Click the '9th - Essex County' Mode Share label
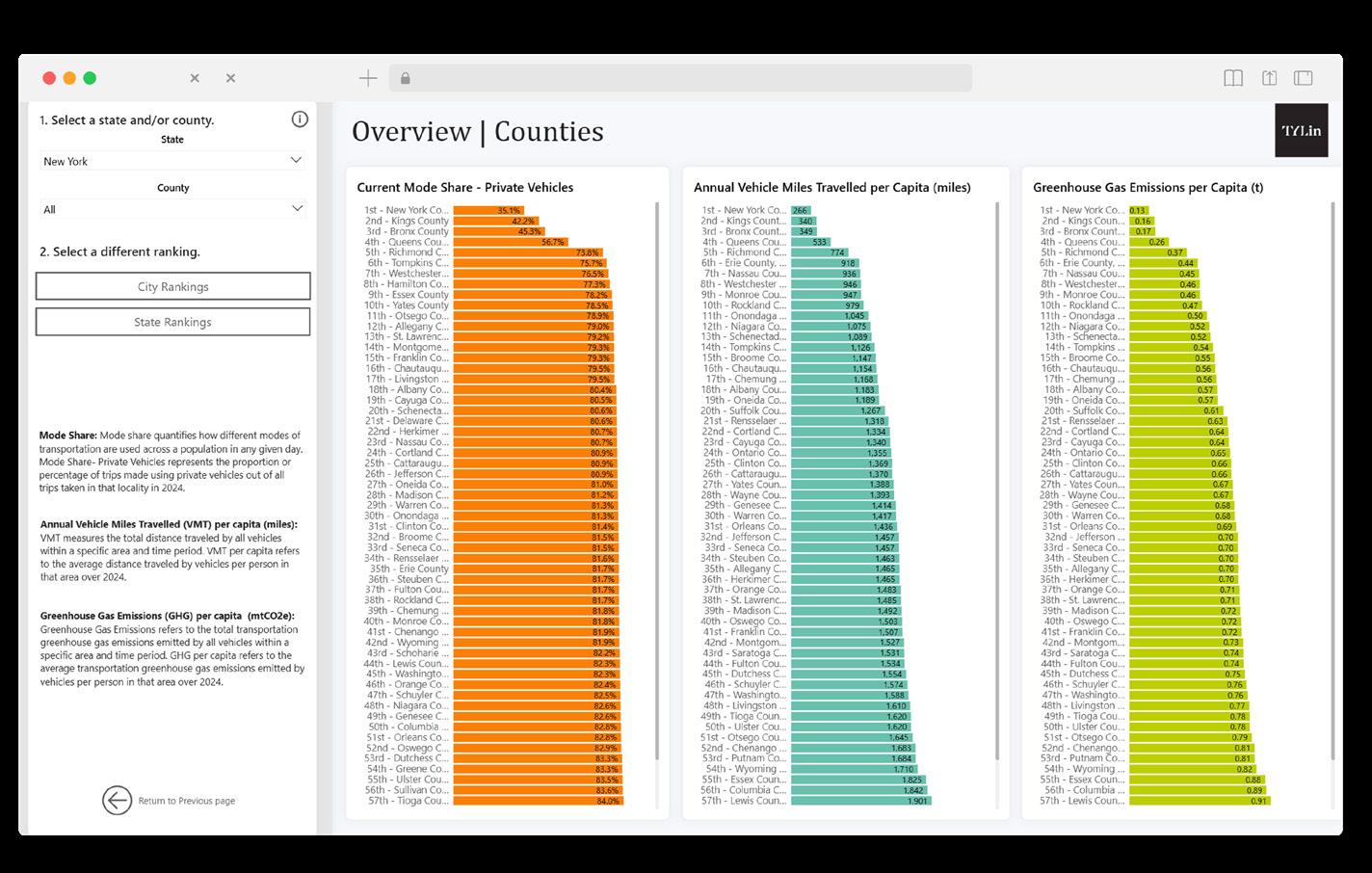Image resolution: width=1372 pixels, height=873 pixels. click(x=409, y=295)
